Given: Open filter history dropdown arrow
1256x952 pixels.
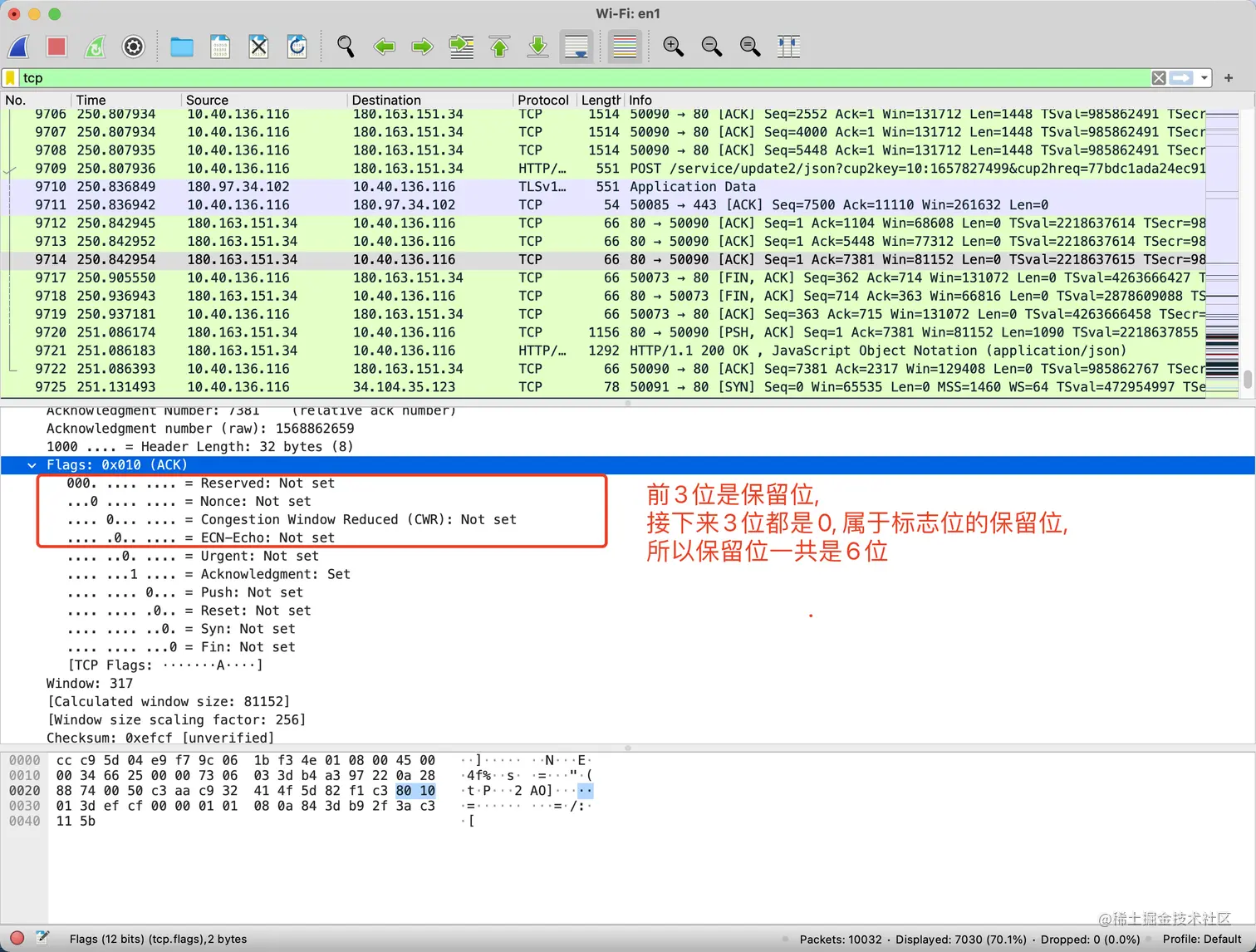Looking at the screenshot, I should click(1204, 78).
